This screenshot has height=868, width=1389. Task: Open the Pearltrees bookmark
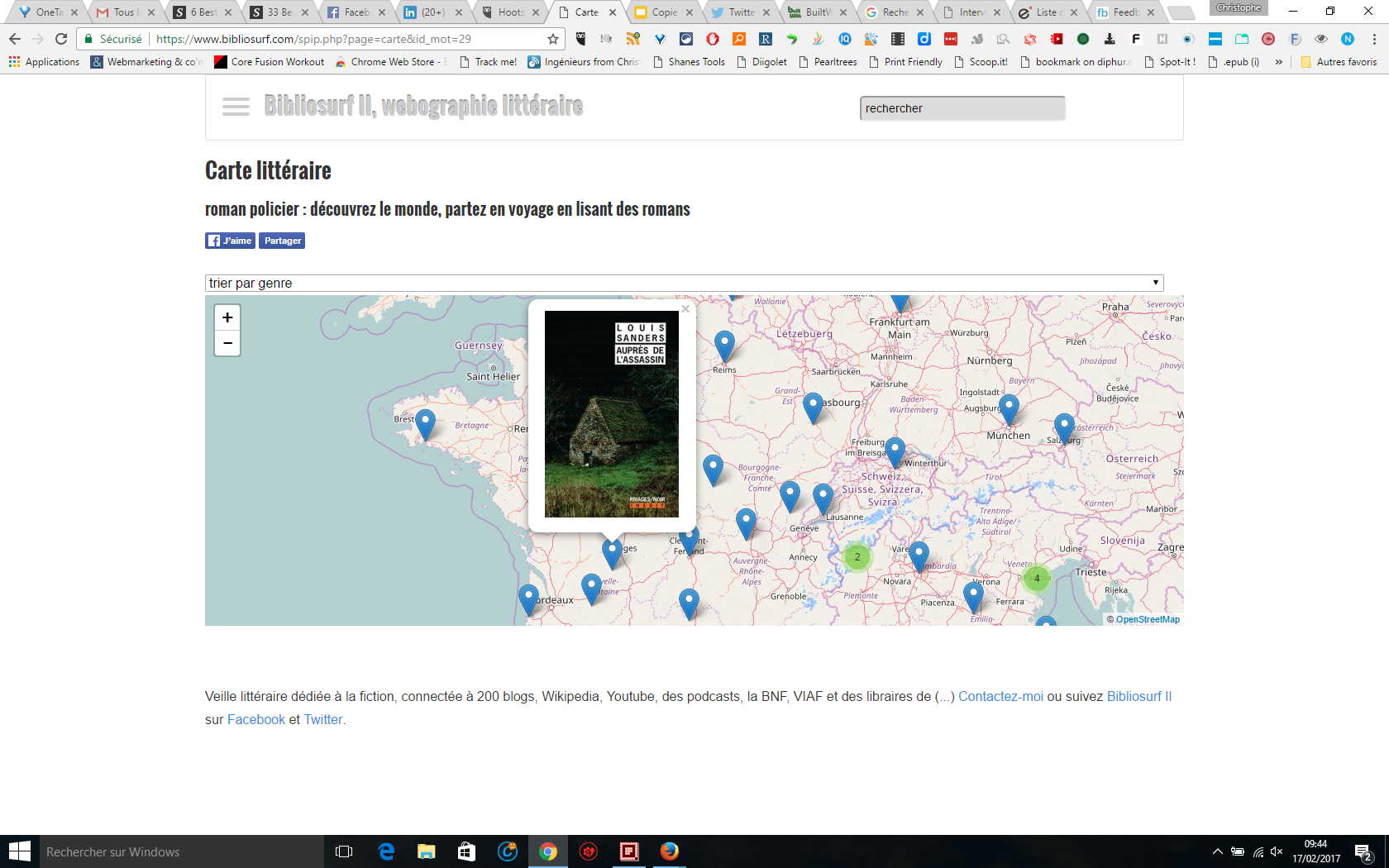pyautogui.click(x=828, y=62)
